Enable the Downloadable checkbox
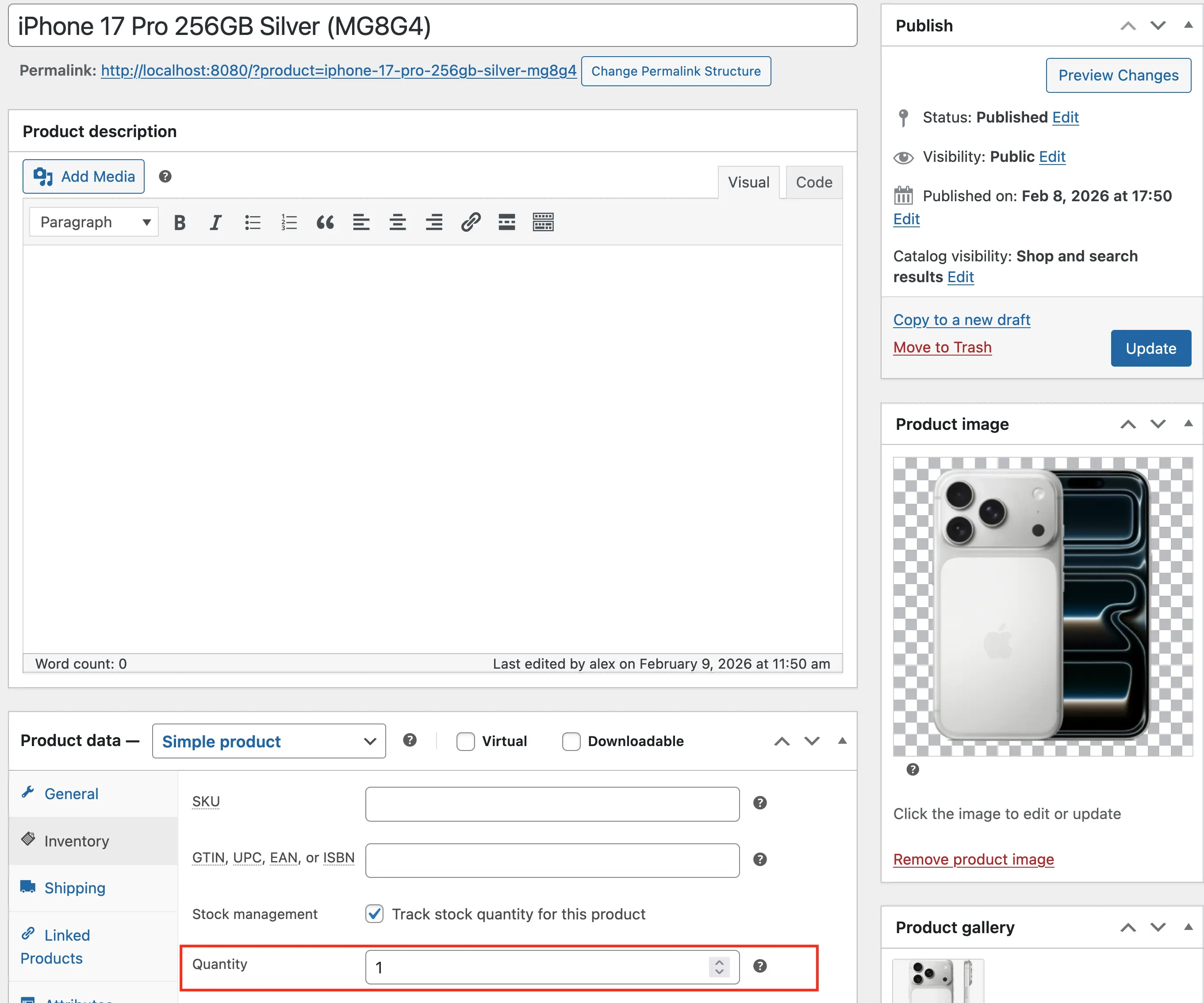The width and height of the screenshot is (1204, 1003). [x=571, y=742]
